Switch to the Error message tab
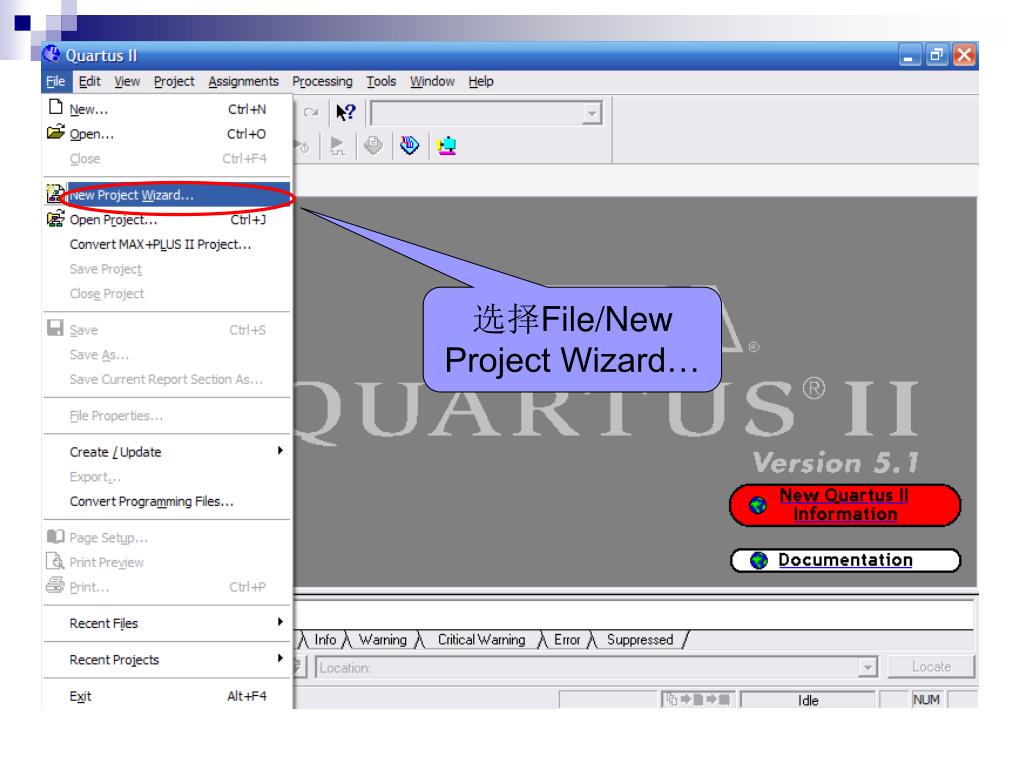 pyautogui.click(x=567, y=640)
